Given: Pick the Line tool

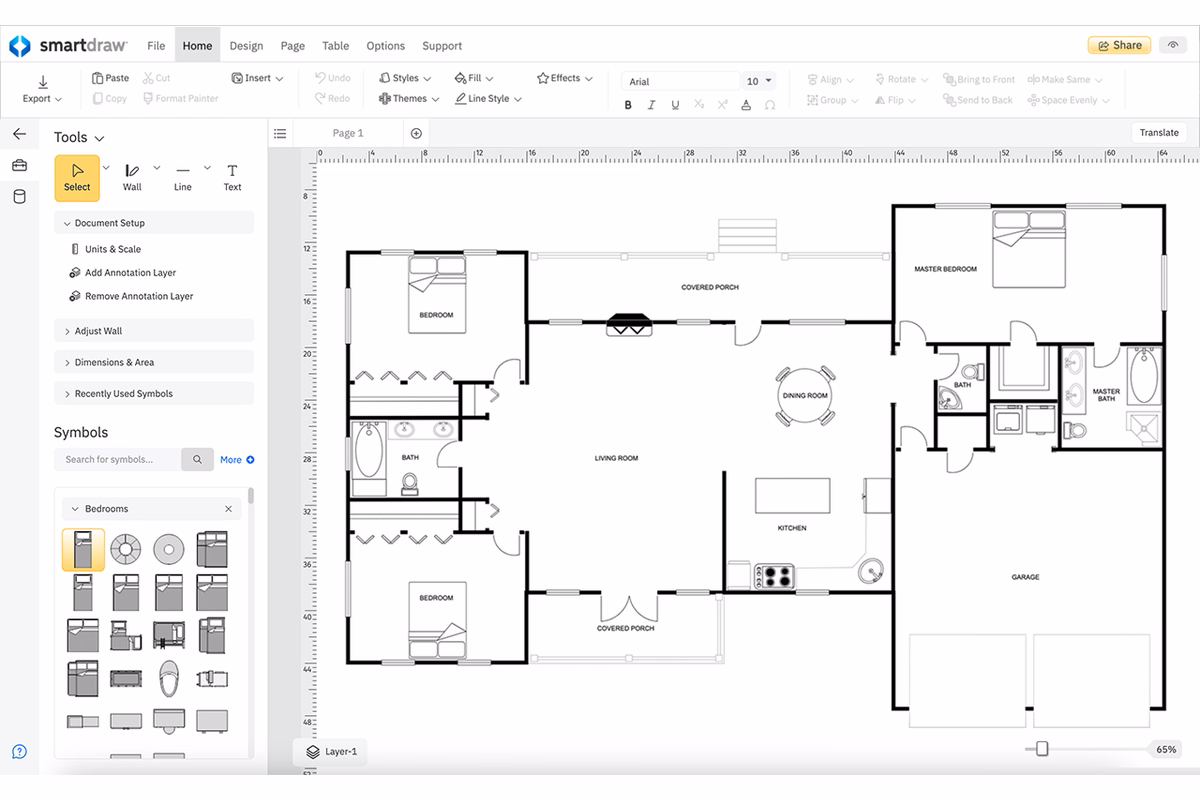Looking at the screenshot, I should (182, 178).
